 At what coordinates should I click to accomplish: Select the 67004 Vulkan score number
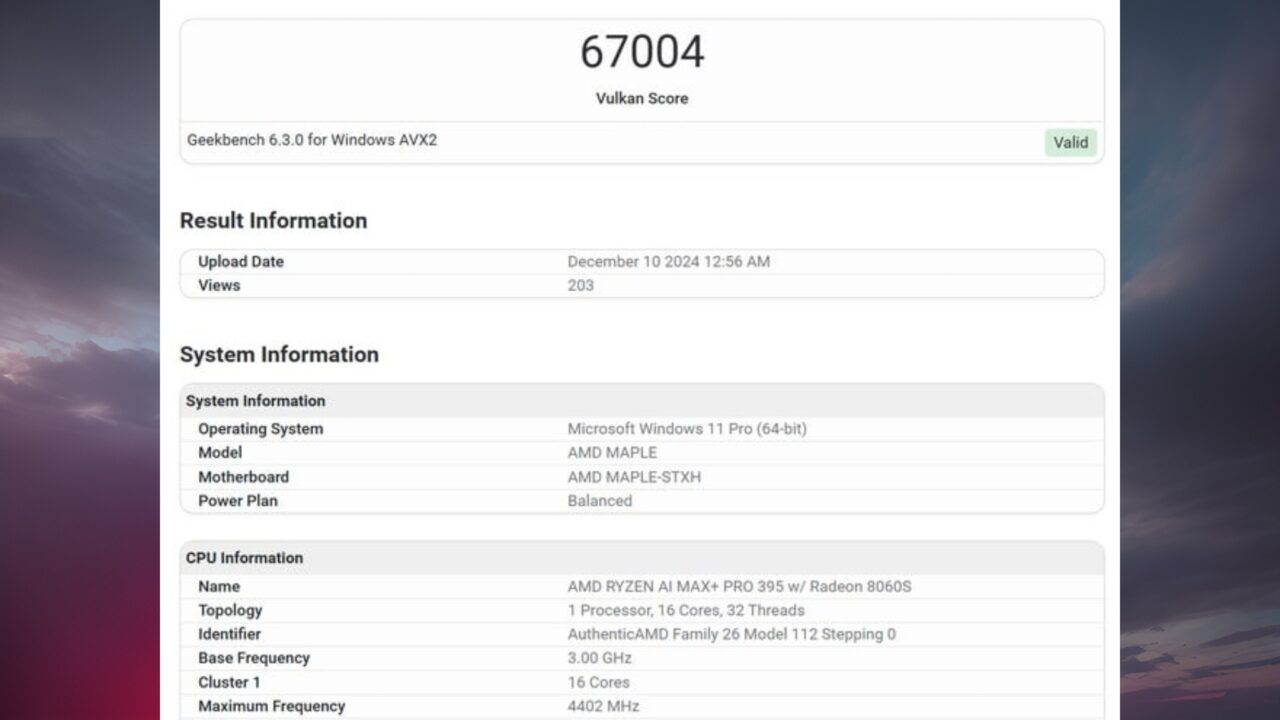[x=642, y=52]
